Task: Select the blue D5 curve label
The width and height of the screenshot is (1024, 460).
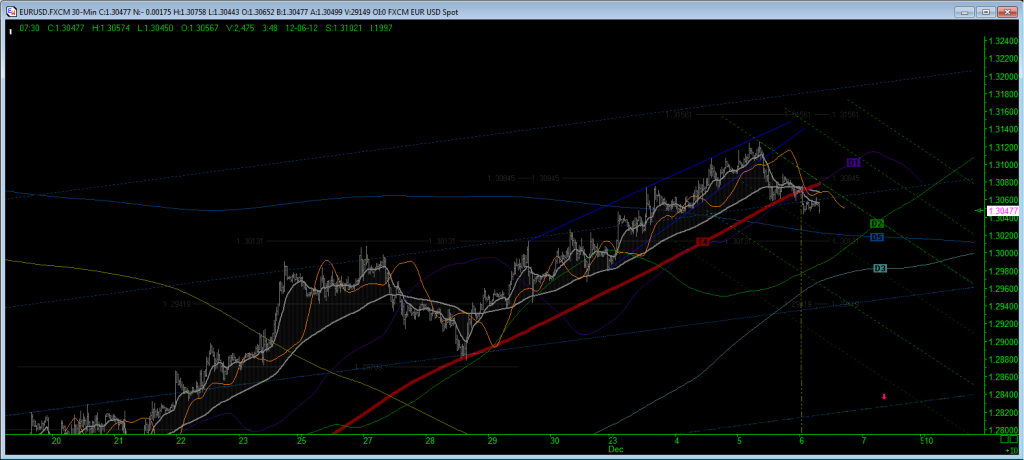Action: coord(876,237)
